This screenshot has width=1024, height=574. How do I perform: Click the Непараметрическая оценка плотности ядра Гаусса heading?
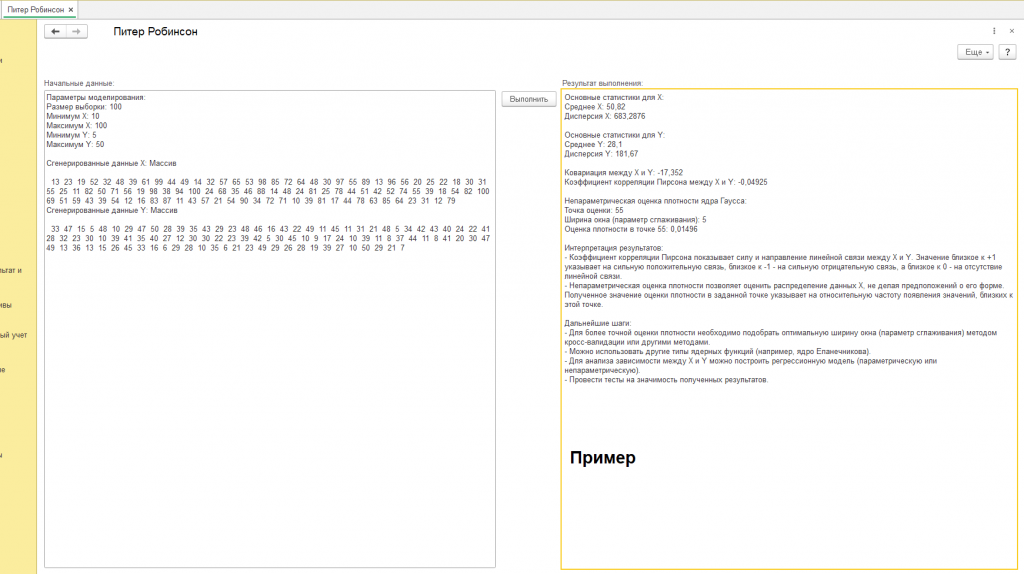pyautogui.click(x=655, y=201)
